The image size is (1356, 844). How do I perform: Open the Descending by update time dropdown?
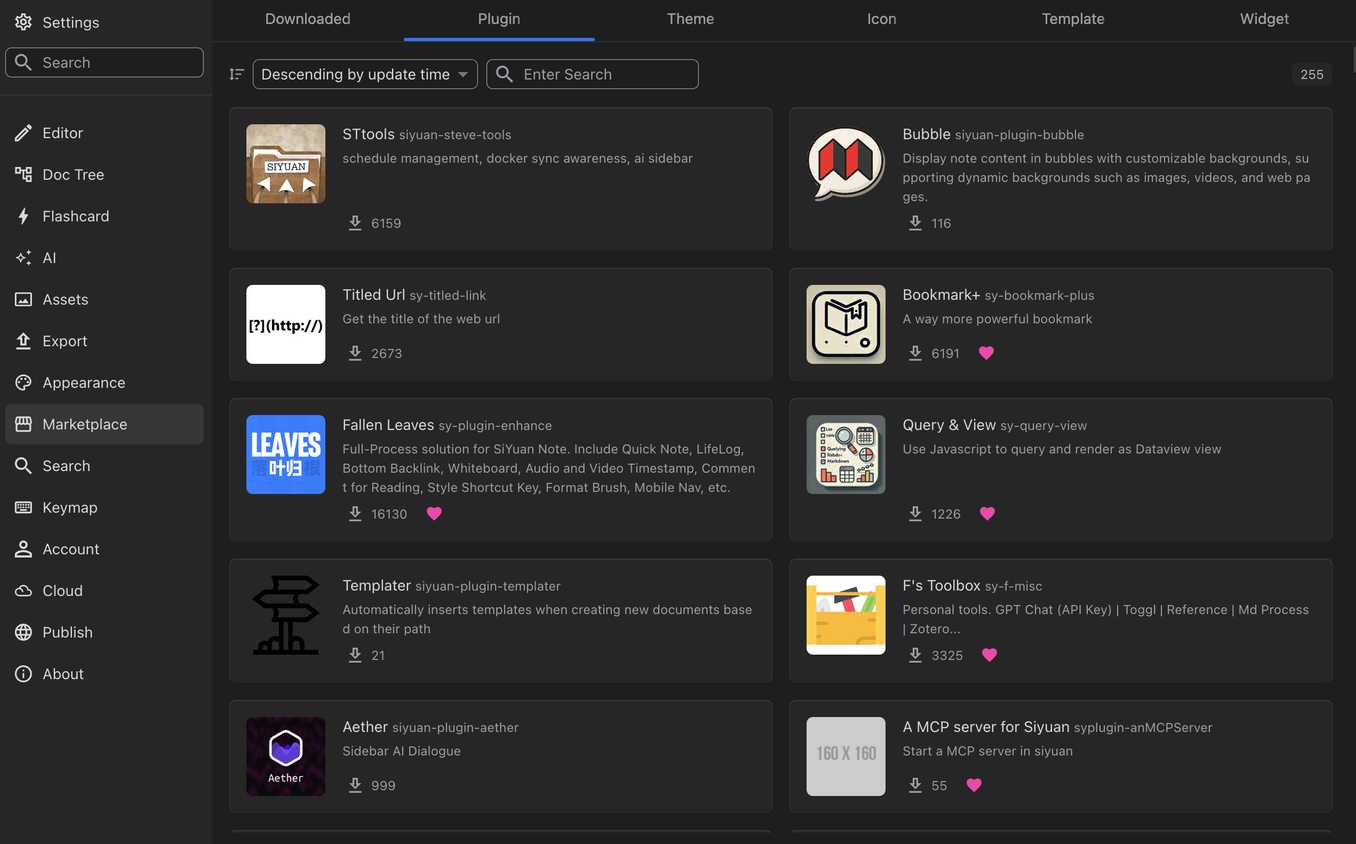pyautogui.click(x=365, y=74)
